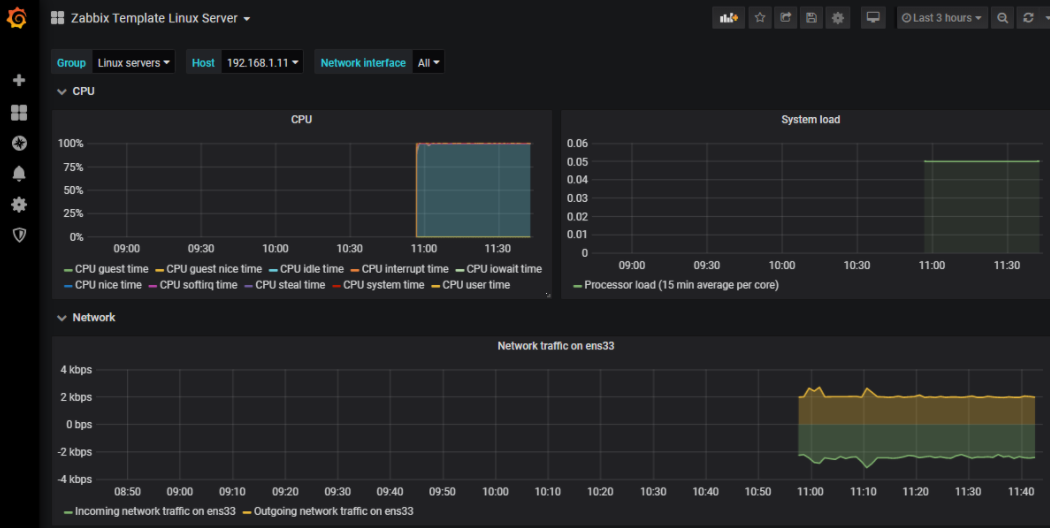Cycle view mode with the monitor icon

[x=873, y=18]
